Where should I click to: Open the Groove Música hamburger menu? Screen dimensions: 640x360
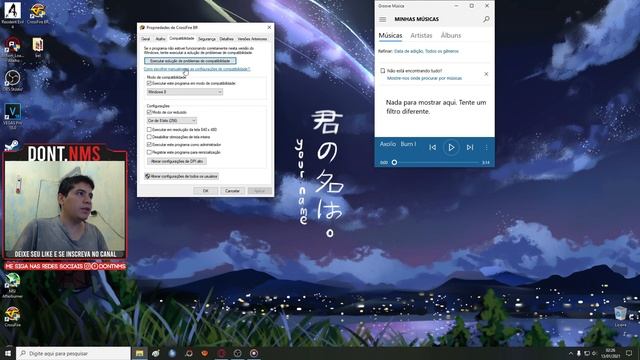point(382,19)
